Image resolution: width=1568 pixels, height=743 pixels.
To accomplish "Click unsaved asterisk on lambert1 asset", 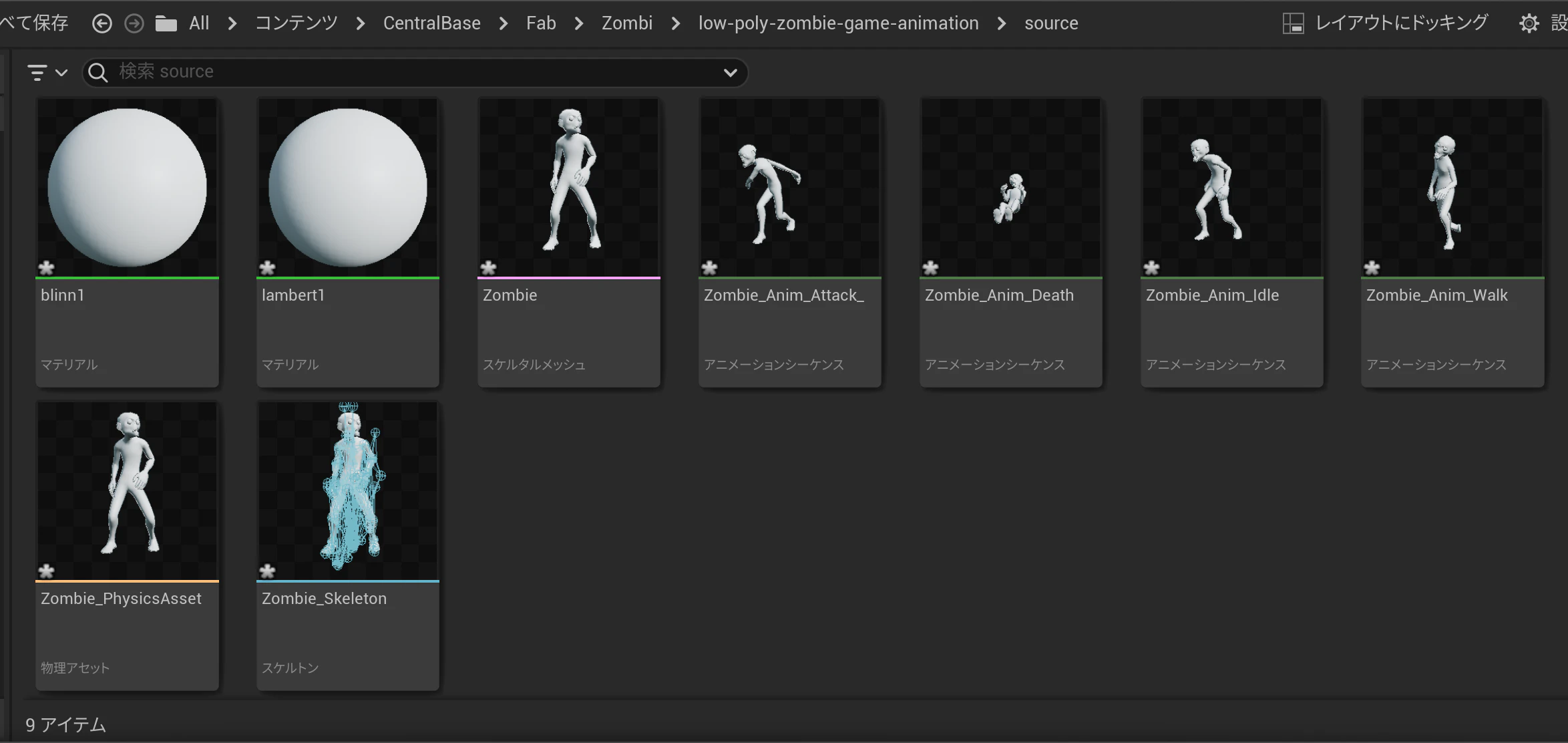I will coord(267,268).
